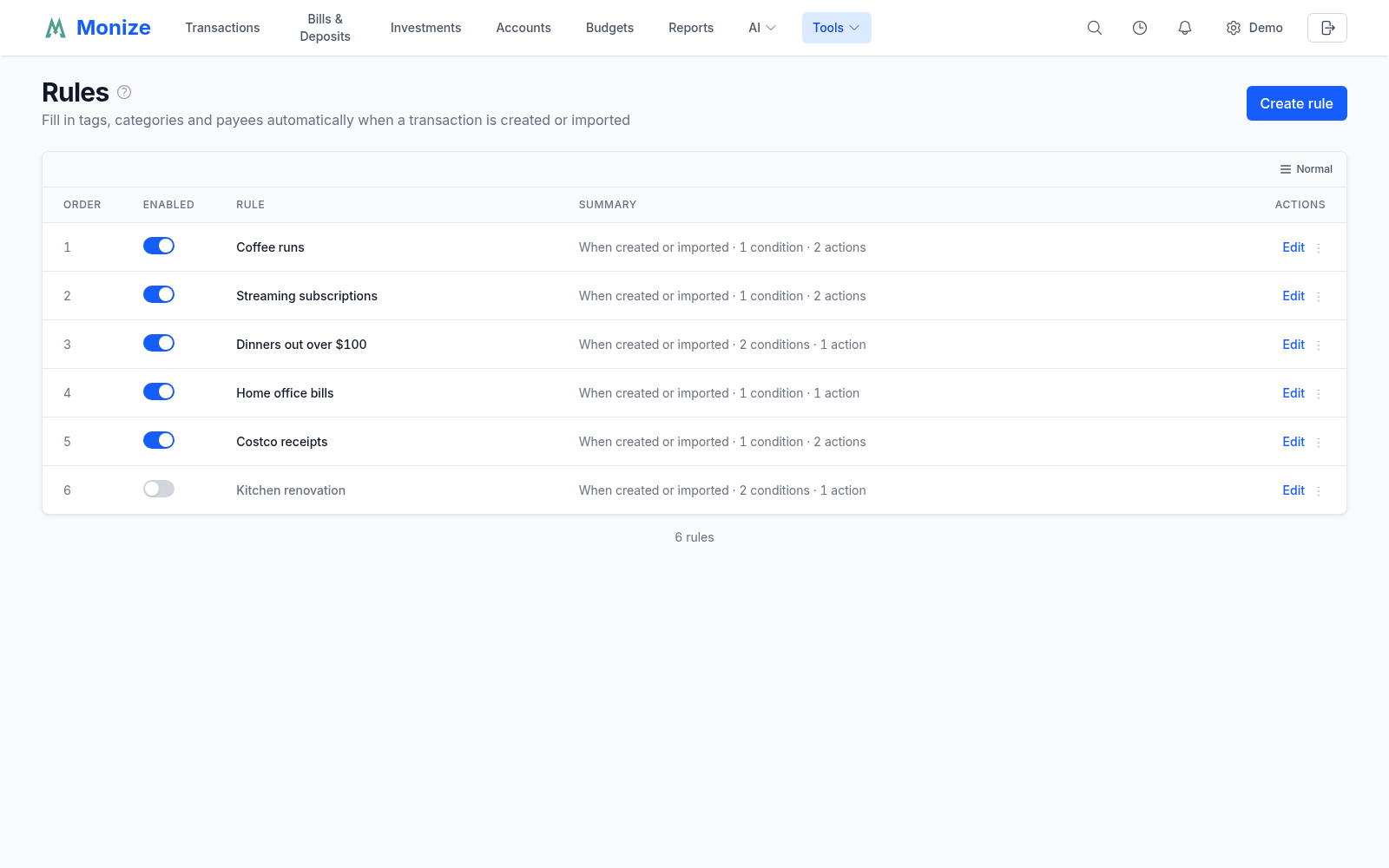1389x868 pixels.
Task: Open the search magnifier icon
Action: [x=1095, y=28]
